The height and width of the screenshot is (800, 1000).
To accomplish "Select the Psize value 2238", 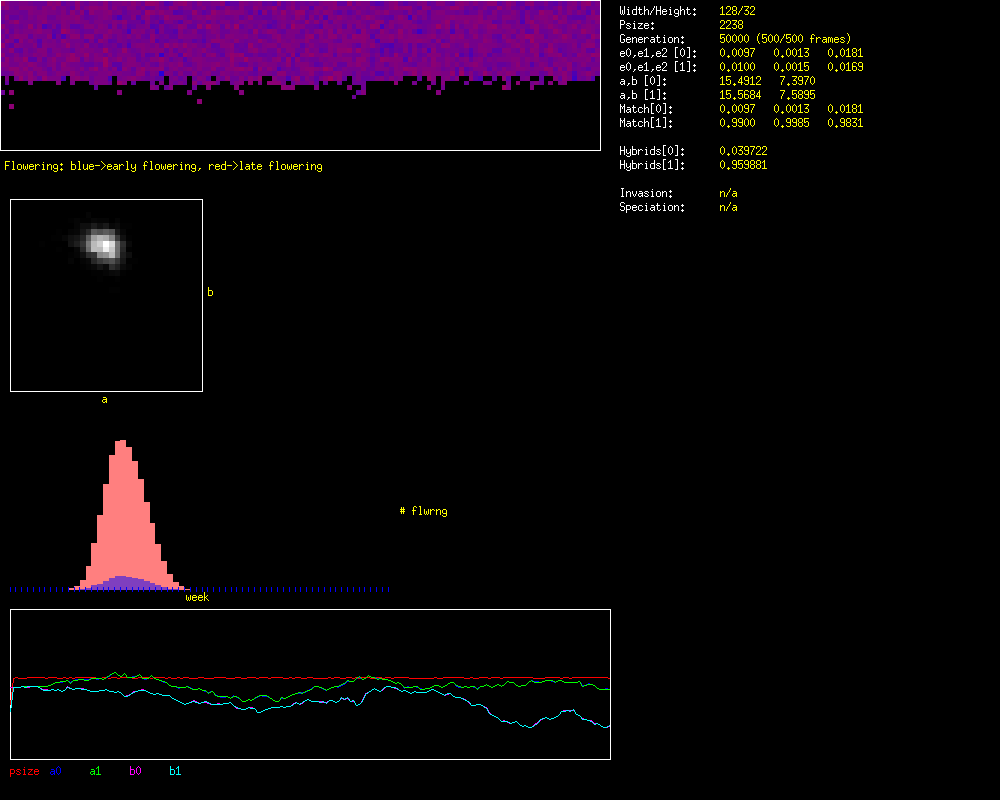I will (731, 25).
